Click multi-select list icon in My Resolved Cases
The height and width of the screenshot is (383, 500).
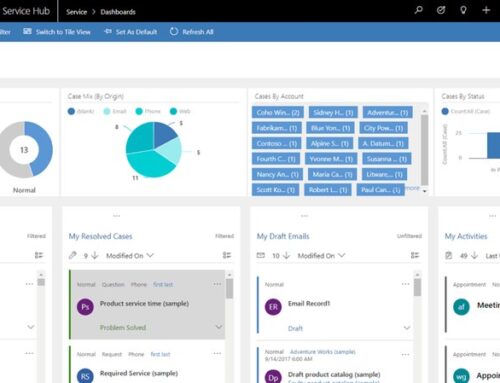coord(227,255)
